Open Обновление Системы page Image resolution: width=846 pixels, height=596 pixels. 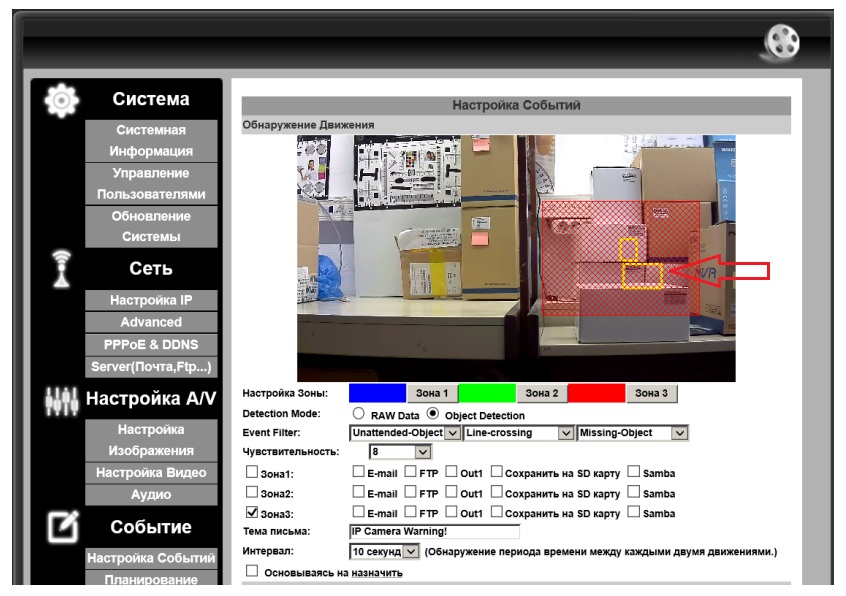pyautogui.click(x=151, y=227)
